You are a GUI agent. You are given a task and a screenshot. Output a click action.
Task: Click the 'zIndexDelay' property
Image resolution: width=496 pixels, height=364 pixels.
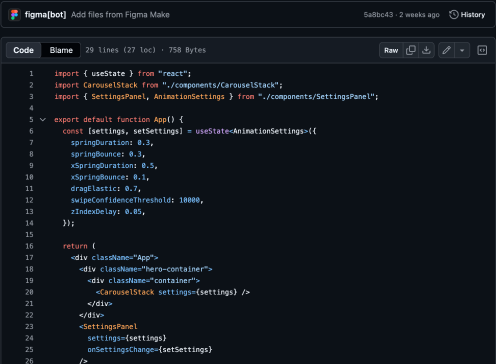94,212
